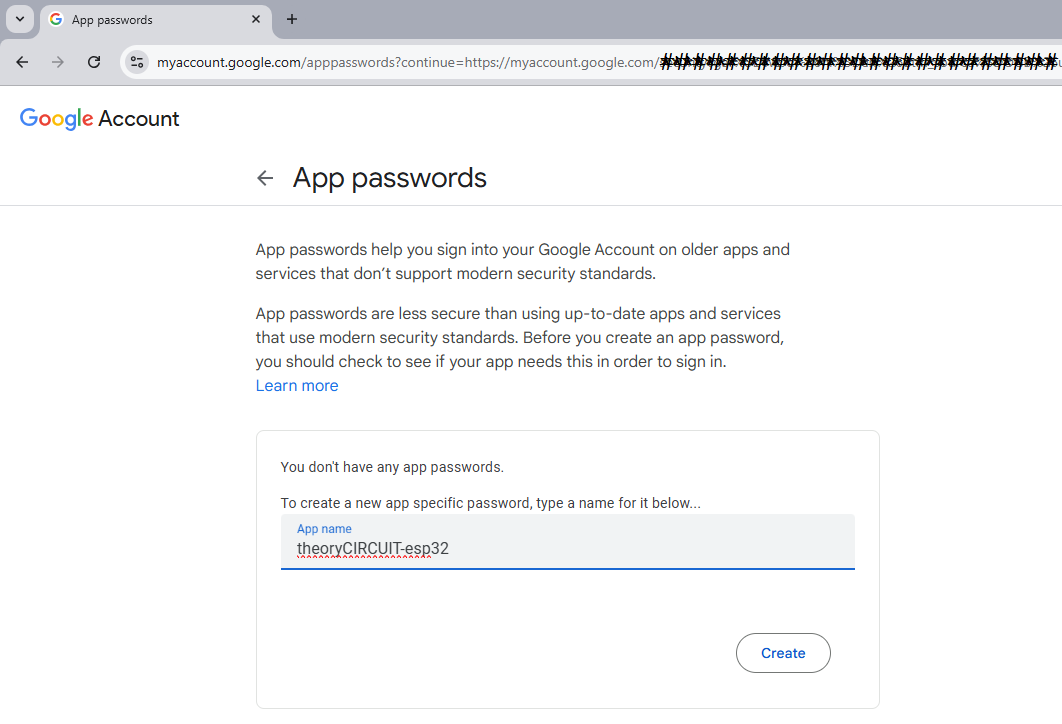
Task: Close the App passwords tab
Action: (x=257, y=19)
